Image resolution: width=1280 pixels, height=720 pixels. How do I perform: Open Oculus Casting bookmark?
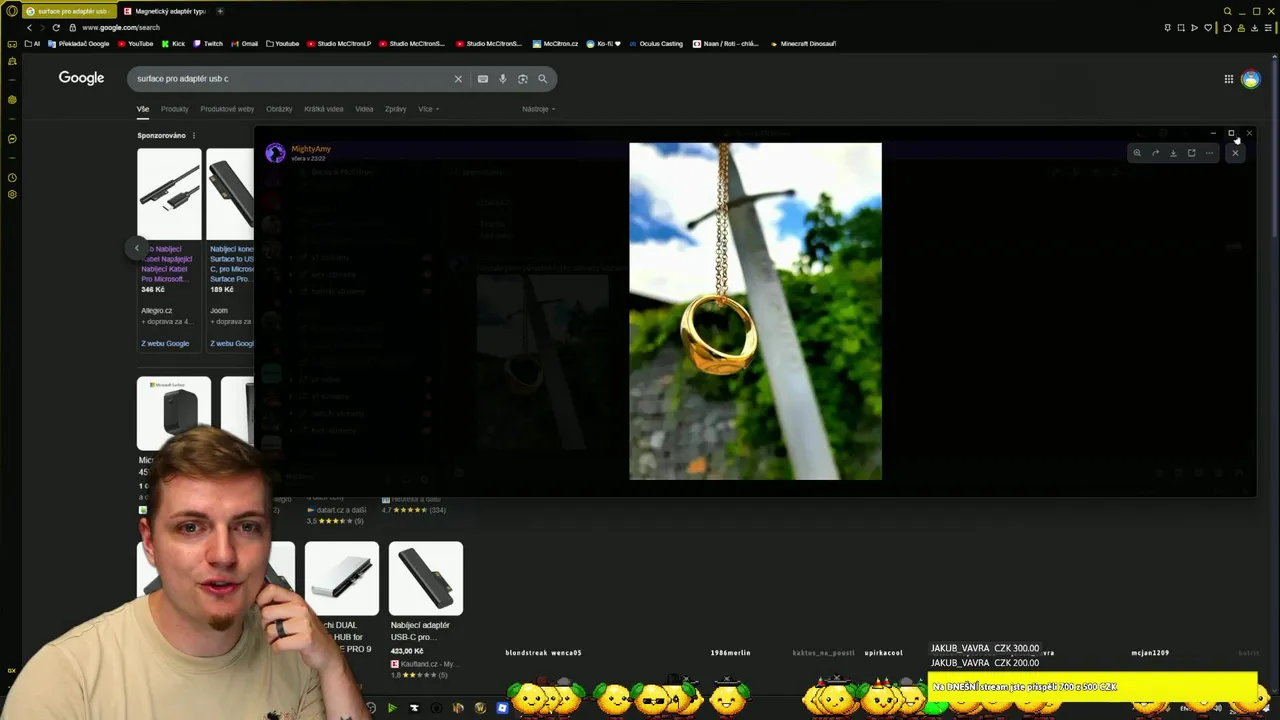656,44
